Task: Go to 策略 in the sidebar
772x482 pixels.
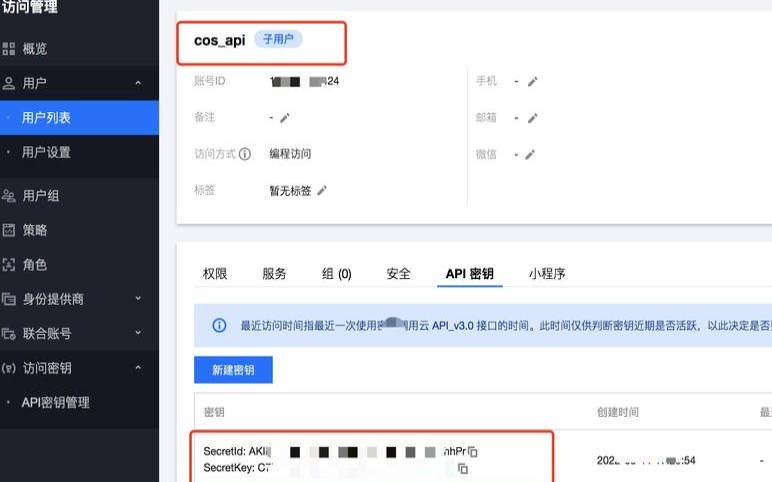Action: 35,230
